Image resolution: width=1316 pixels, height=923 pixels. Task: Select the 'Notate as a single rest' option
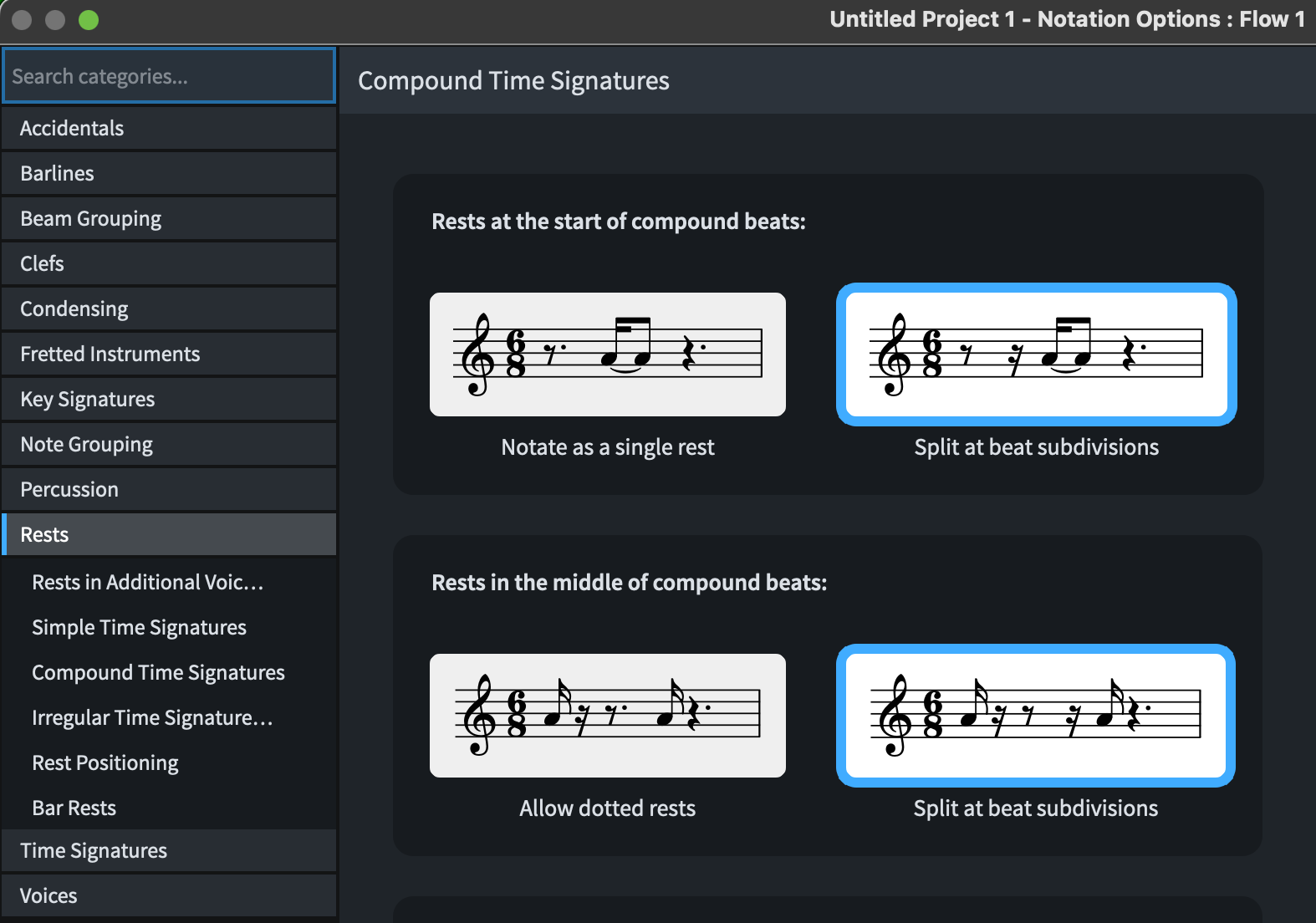[608, 354]
